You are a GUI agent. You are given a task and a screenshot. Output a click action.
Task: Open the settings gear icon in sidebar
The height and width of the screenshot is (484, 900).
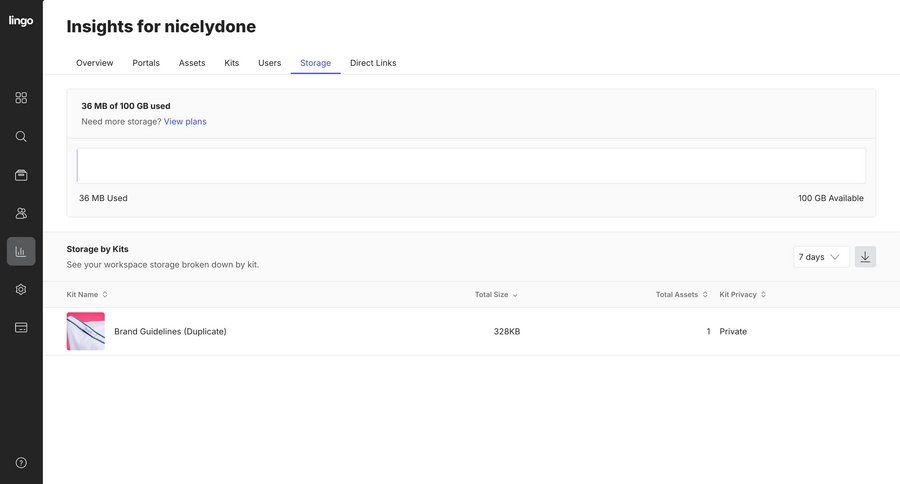click(x=21, y=289)
